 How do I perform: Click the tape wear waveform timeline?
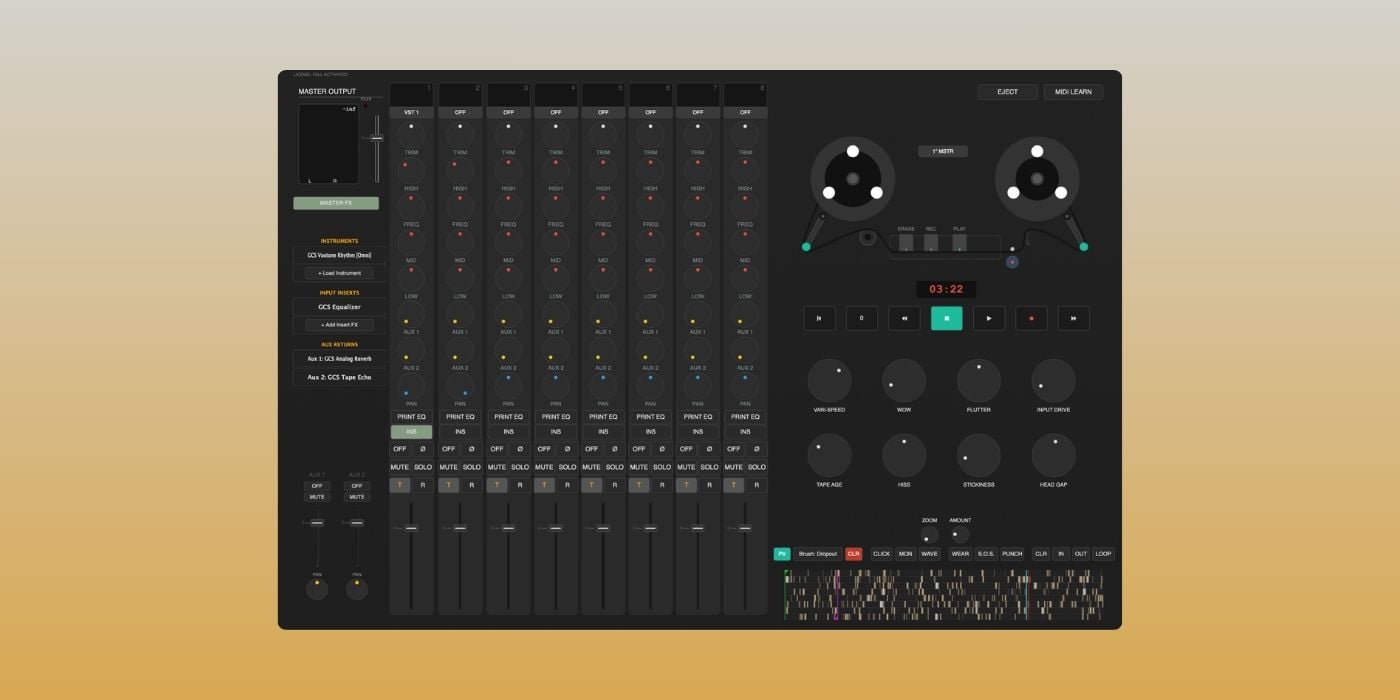[x=944, y=595]
